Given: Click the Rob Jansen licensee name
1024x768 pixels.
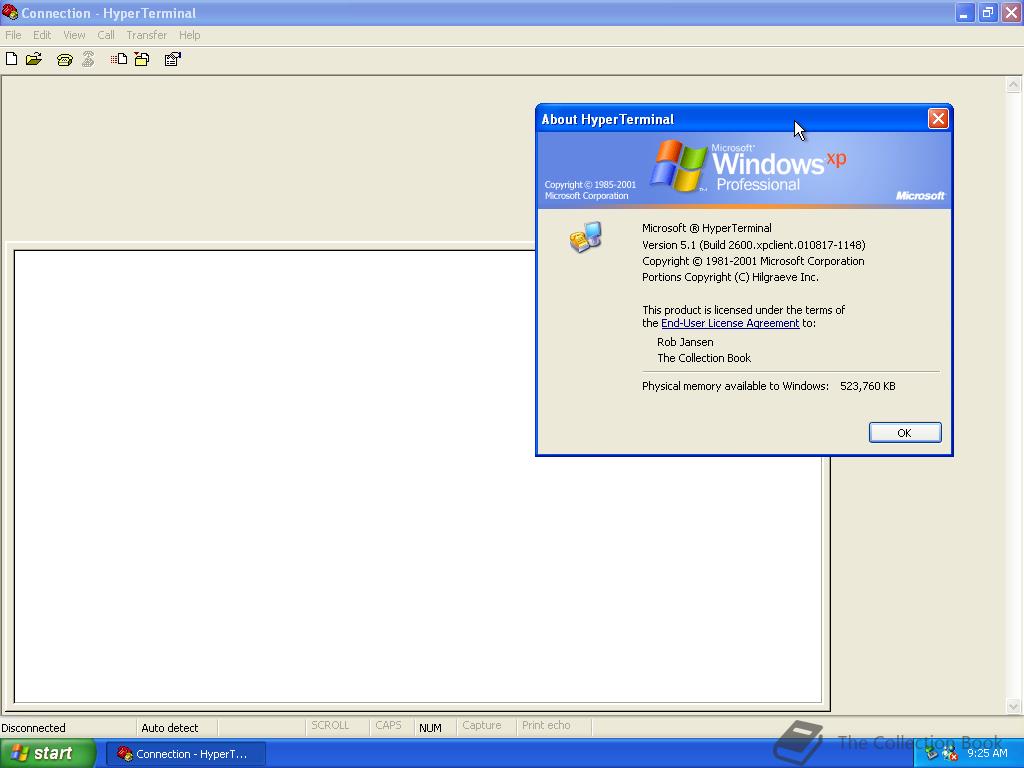Looking at the screenshot, I should pos(685,342).
